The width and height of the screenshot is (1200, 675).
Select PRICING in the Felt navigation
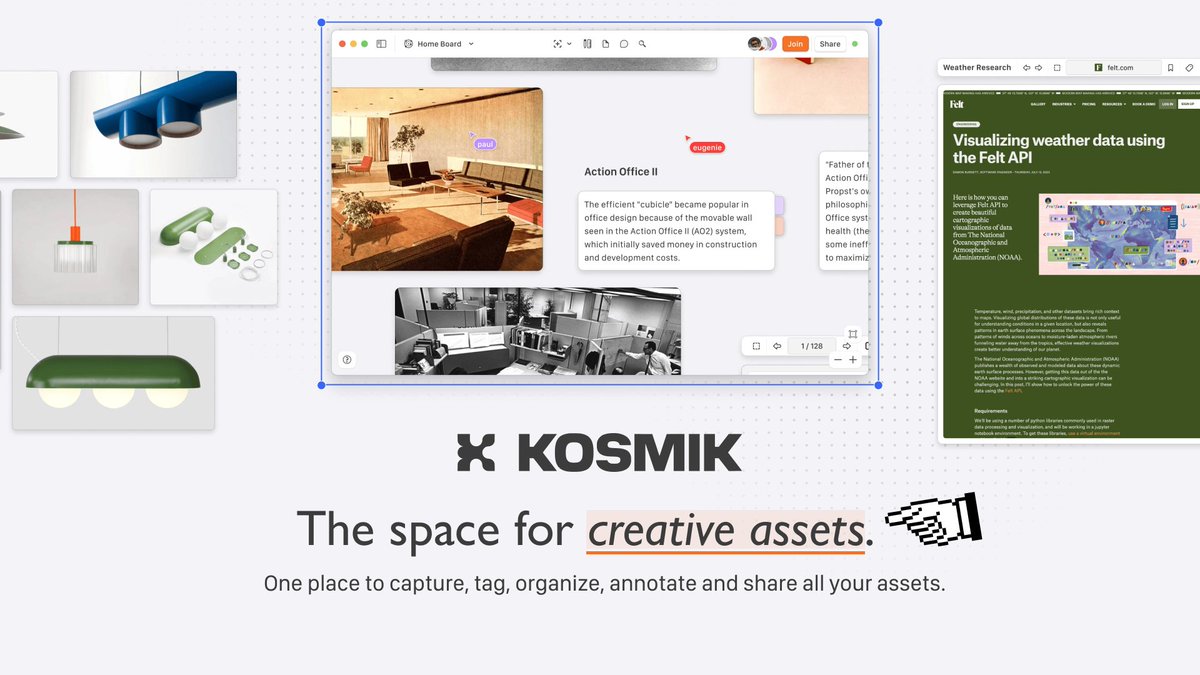click(x=1088, y=104)
